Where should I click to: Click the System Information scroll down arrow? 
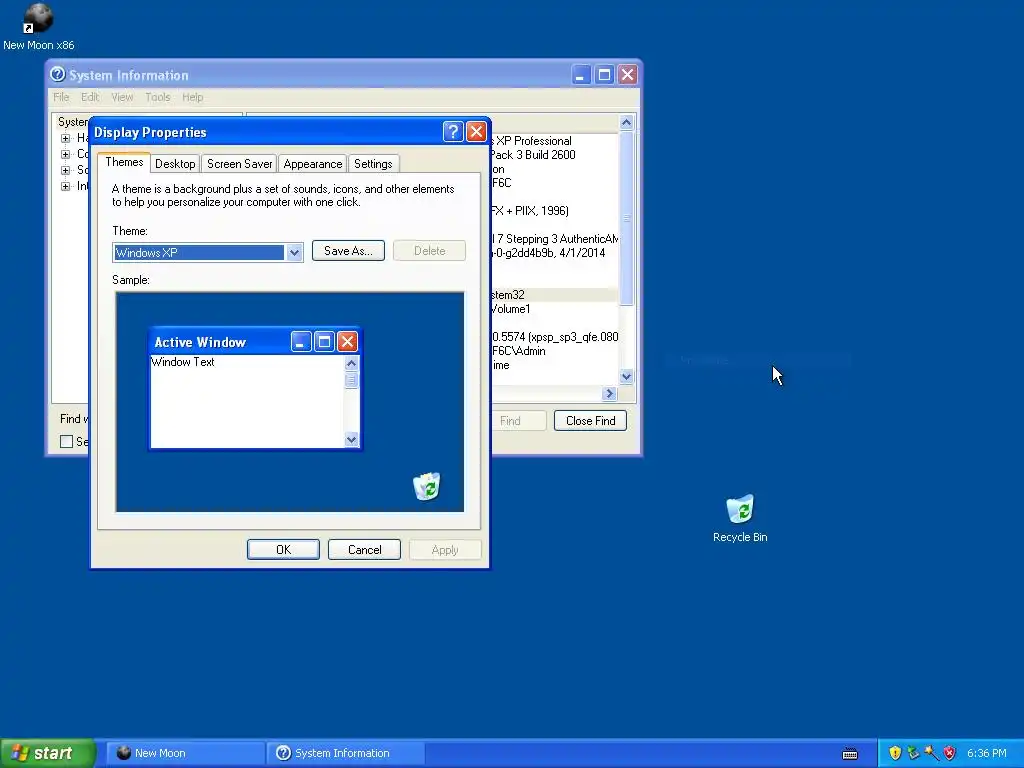(626, 376)
